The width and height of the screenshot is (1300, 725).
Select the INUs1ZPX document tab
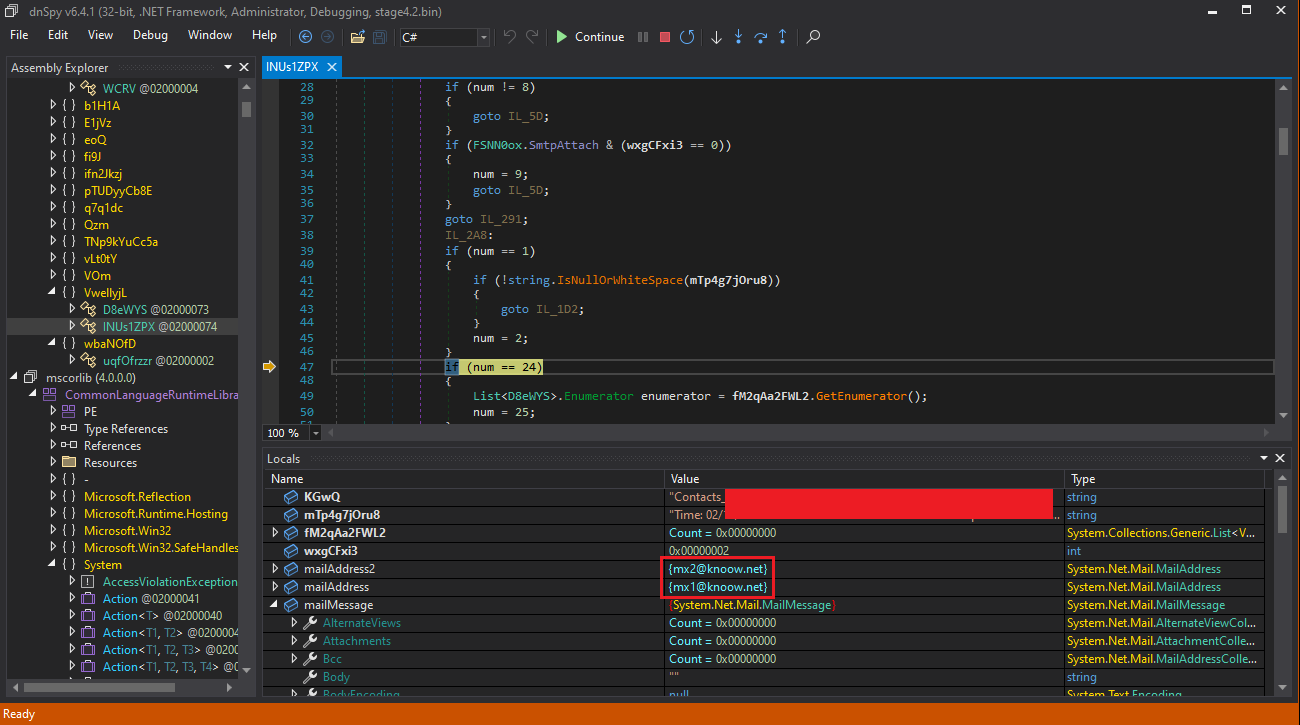pos(292,67)
